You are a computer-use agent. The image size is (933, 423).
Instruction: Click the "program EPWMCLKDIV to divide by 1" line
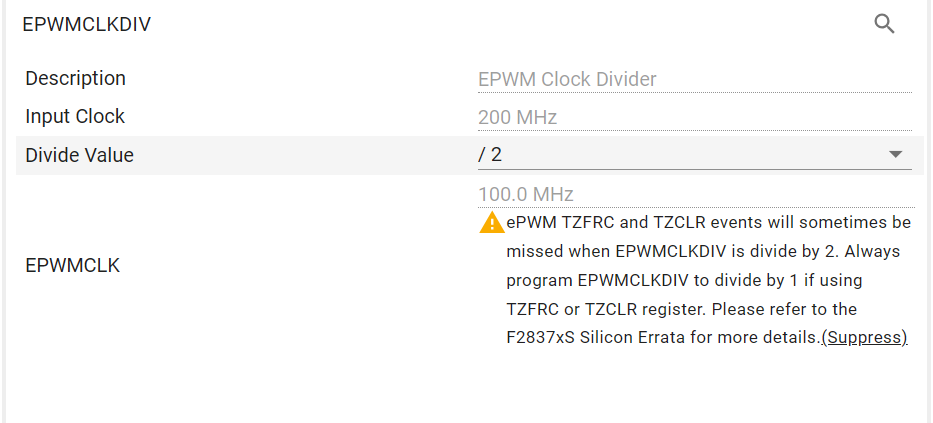pyautogui.click(x=684, y=279)
